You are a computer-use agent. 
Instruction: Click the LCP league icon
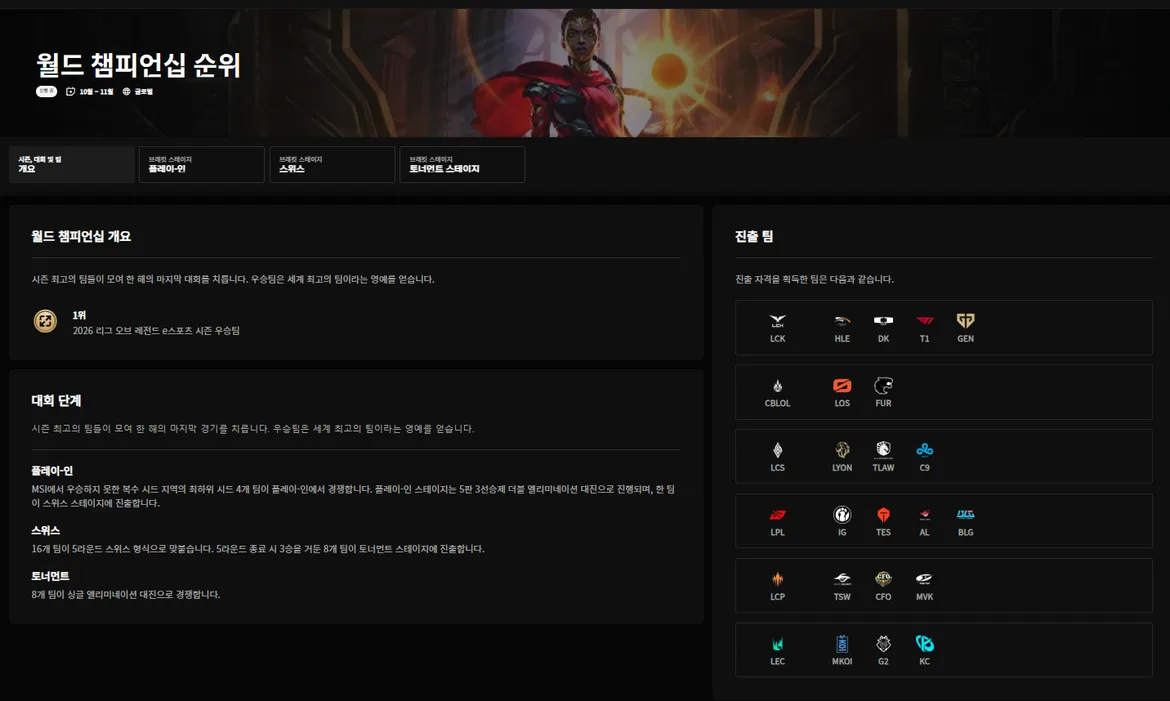pos(778,579)
